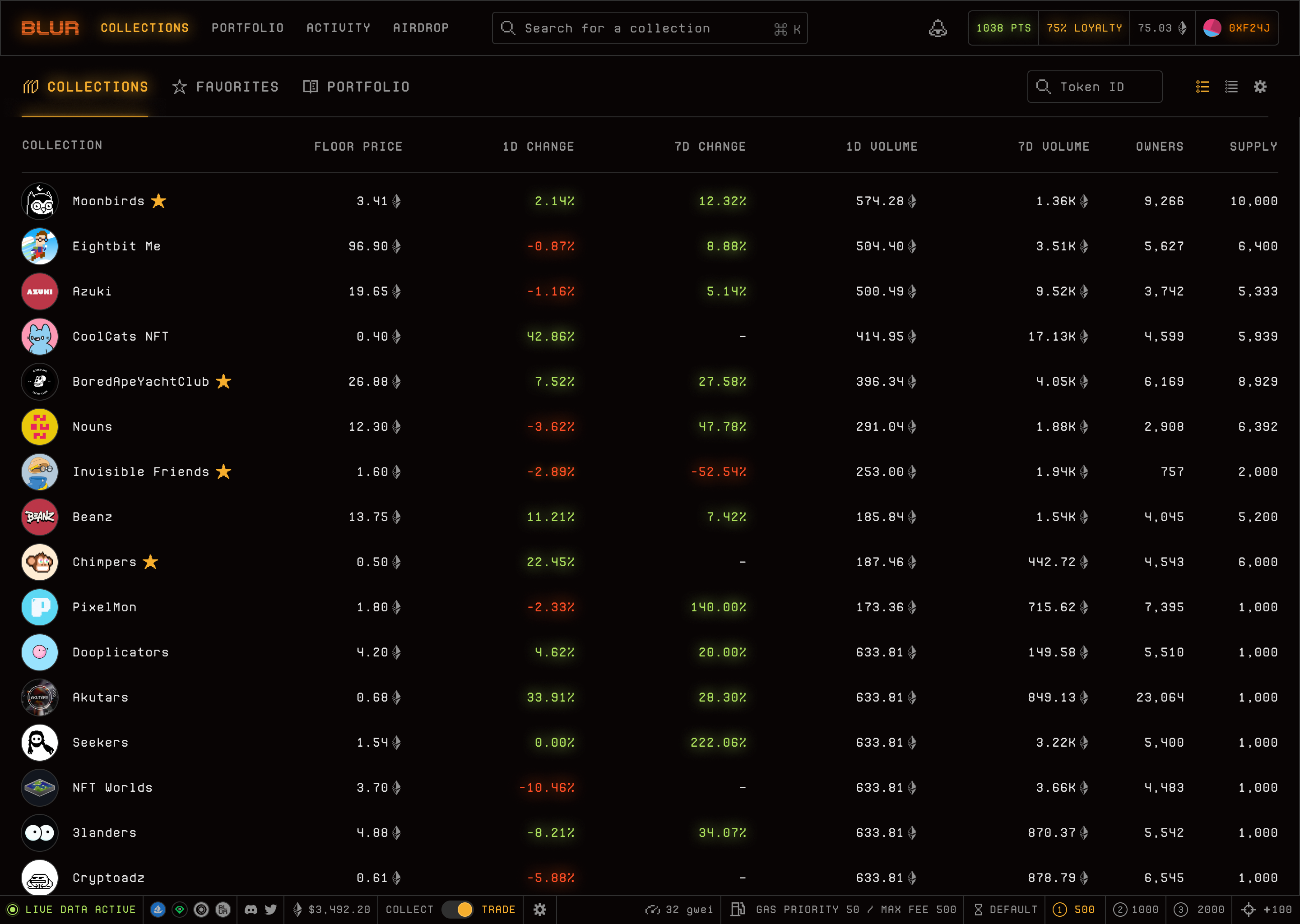Open the Twitter link icon

[x=271, y=909]
